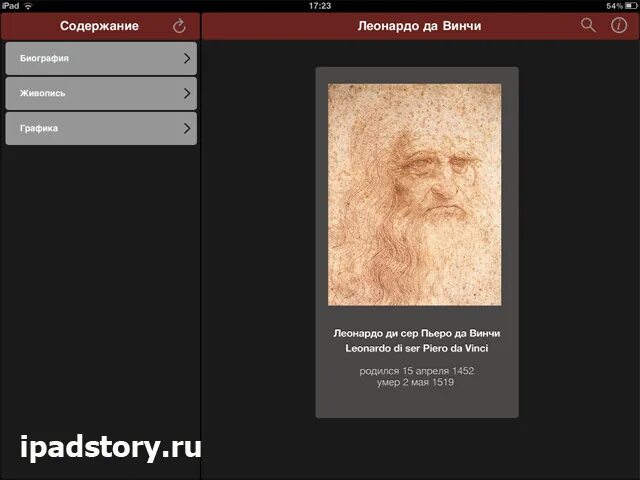Screen dimensions: 640x480
Task: Open the Живопись section
Action: 101,93
